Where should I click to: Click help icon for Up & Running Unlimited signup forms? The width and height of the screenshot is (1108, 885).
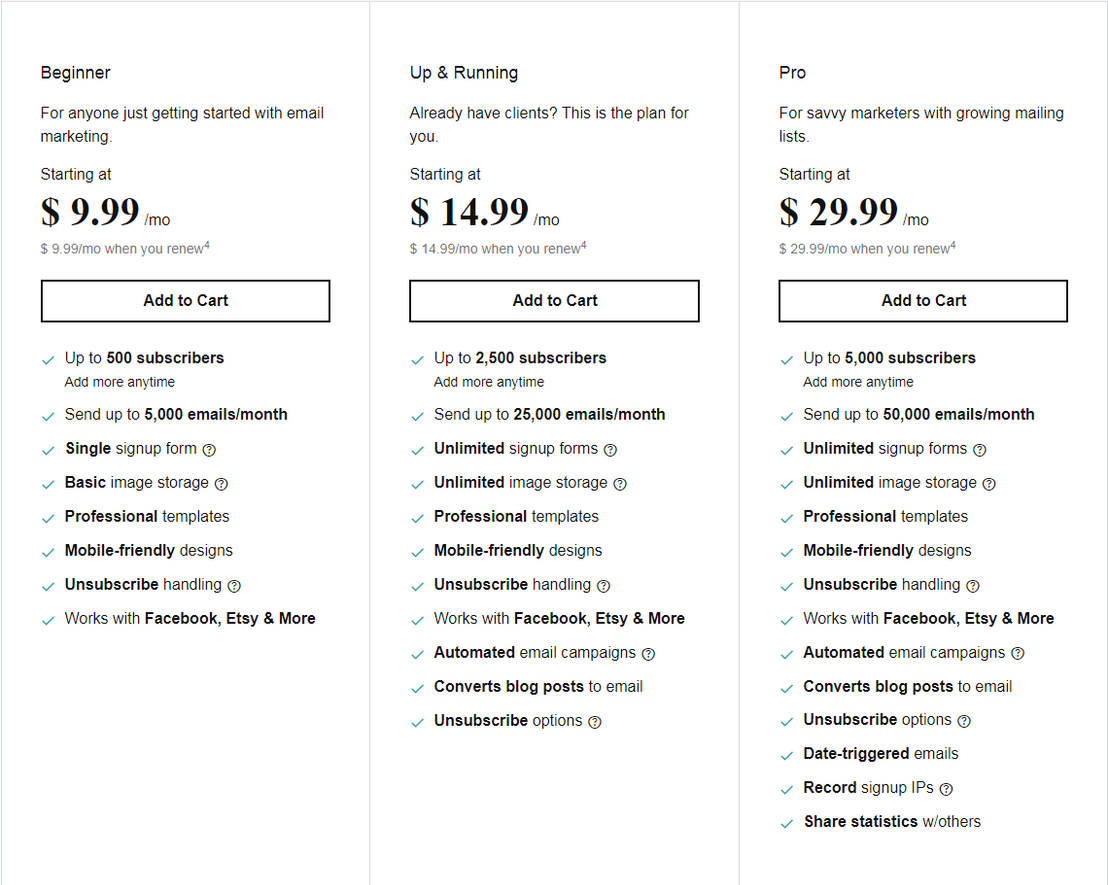610,450
